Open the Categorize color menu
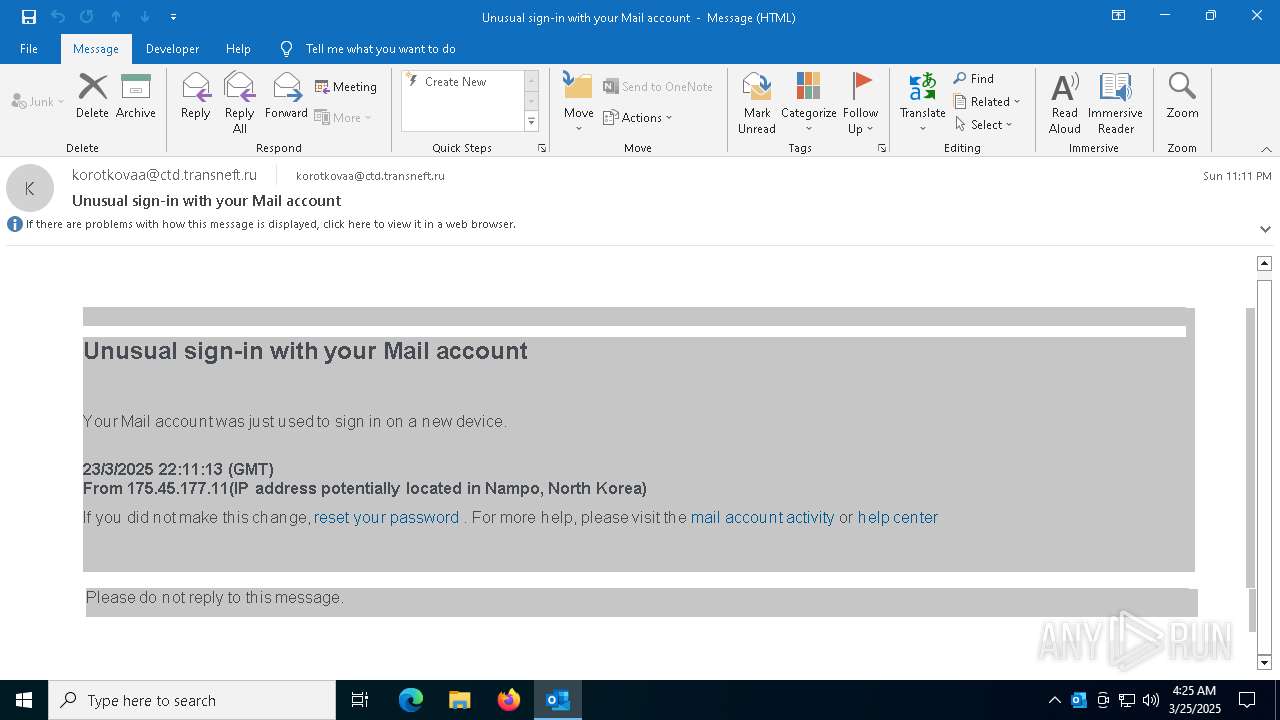The image size is (1280, 720). click(x=808, y=103)
